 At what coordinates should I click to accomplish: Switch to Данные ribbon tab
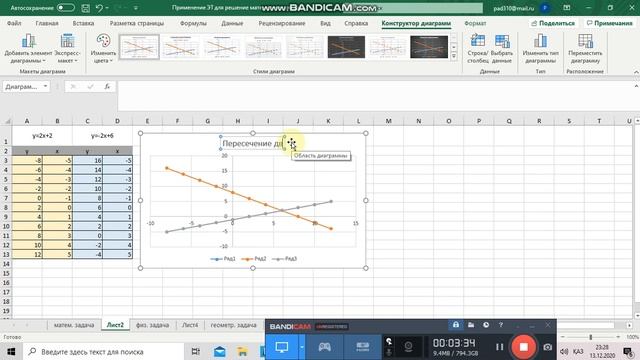(232, 23)
